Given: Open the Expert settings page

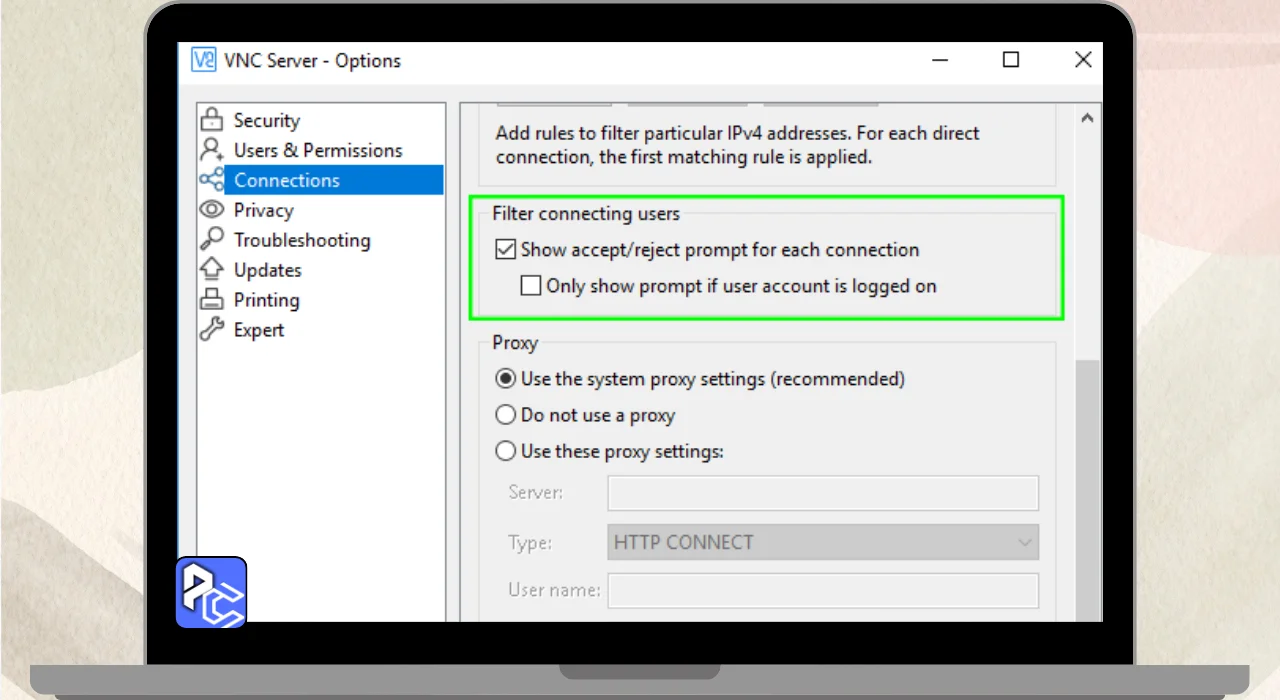Looking at the screenshot, I should coord(259,330).
